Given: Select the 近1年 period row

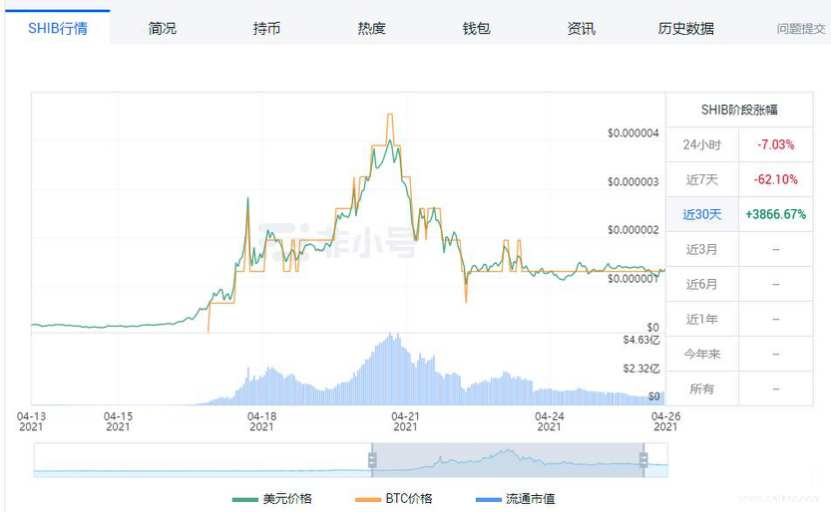Looking at the screenshot, I should click(x=701, y=319).
